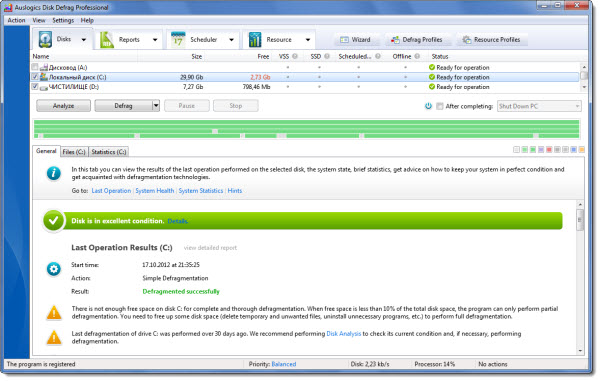Click the VSS column help icon
The image size is (600, 381).
pyautogui.click(x=295, y=56)
